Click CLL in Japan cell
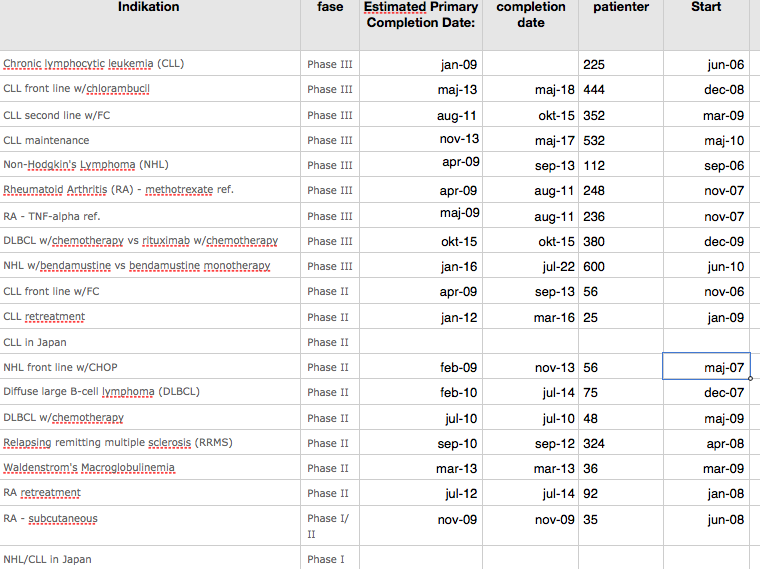Image resolution: width=760 pixels, height=569 pixels. pyautogui.click(x=150, y=342)
